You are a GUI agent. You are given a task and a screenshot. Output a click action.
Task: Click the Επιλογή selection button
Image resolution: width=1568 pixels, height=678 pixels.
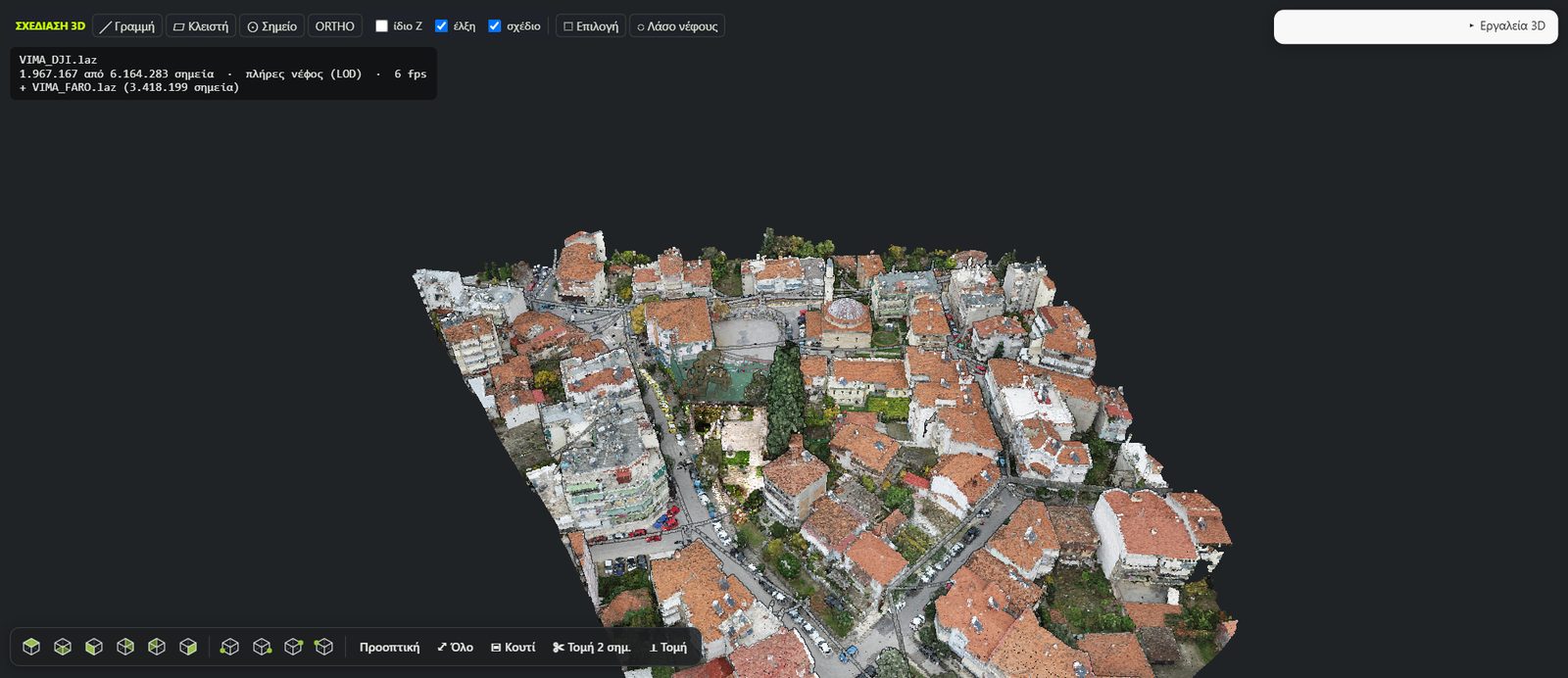[591, 26]
